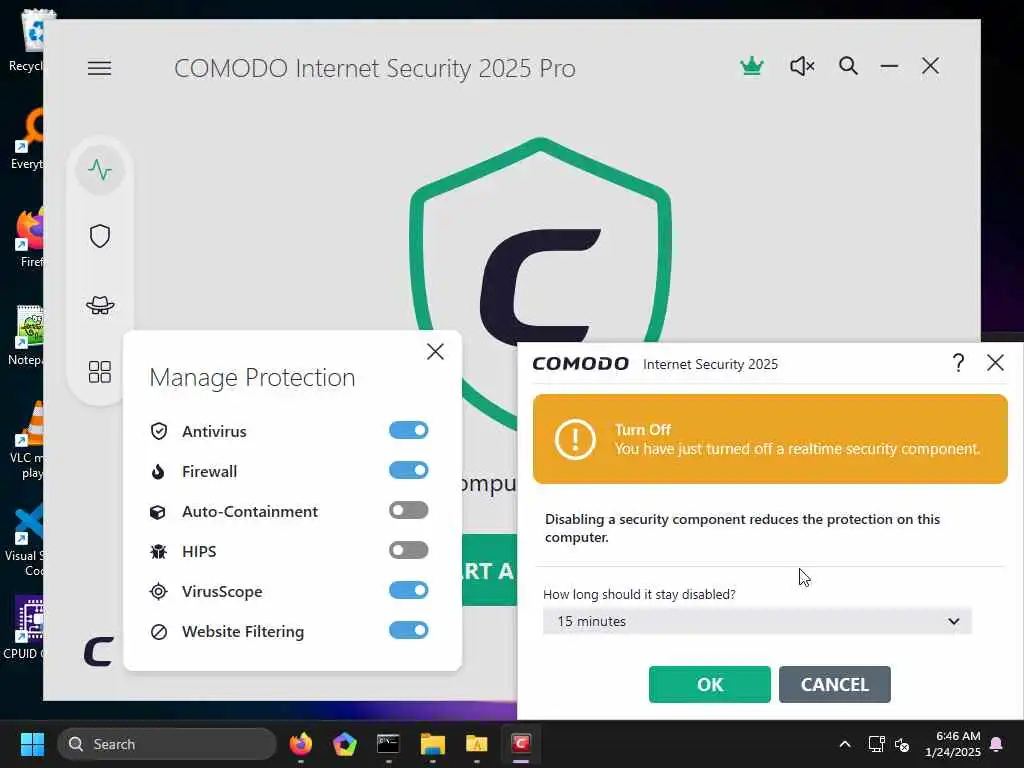1024x768 pixels.
Task: Open the 15 minutes duration dropdown
Action: coord(757,621)
